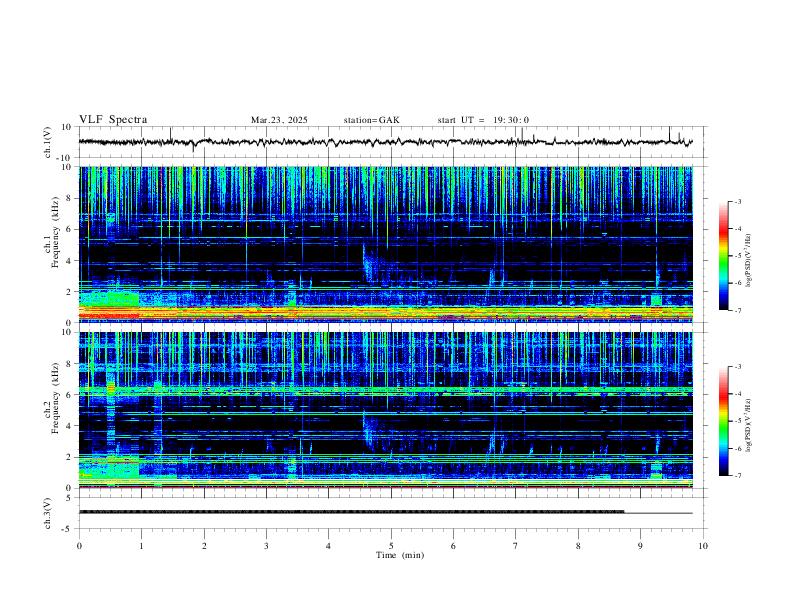Select the ch.2 "Frequency (kHz)" axis label
This screenshot has width=792, height=612.
56,398
